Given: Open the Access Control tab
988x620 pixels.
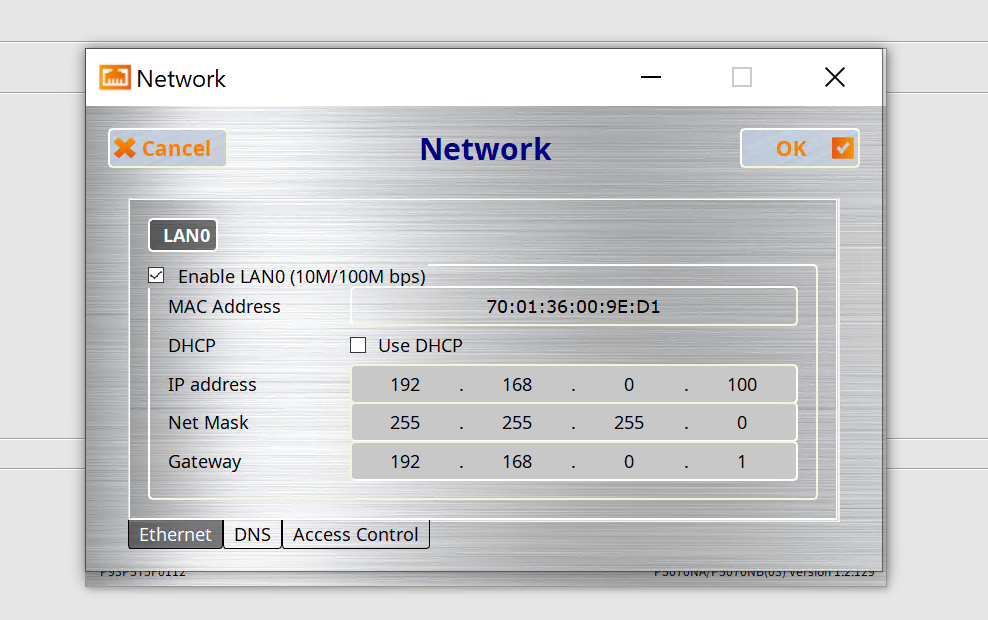Looking at the screenshot, I should pos(355,535).
